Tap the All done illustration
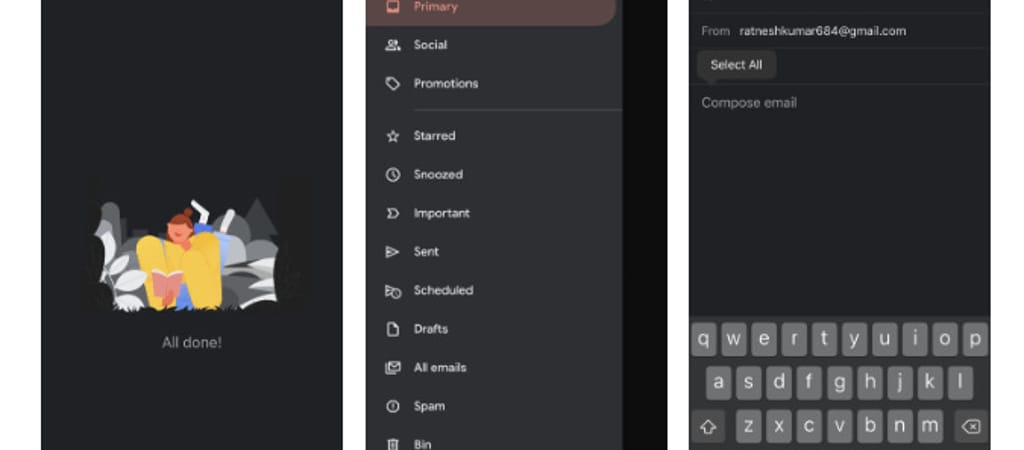Screen dimensions: 1024x450 point(192,256)
